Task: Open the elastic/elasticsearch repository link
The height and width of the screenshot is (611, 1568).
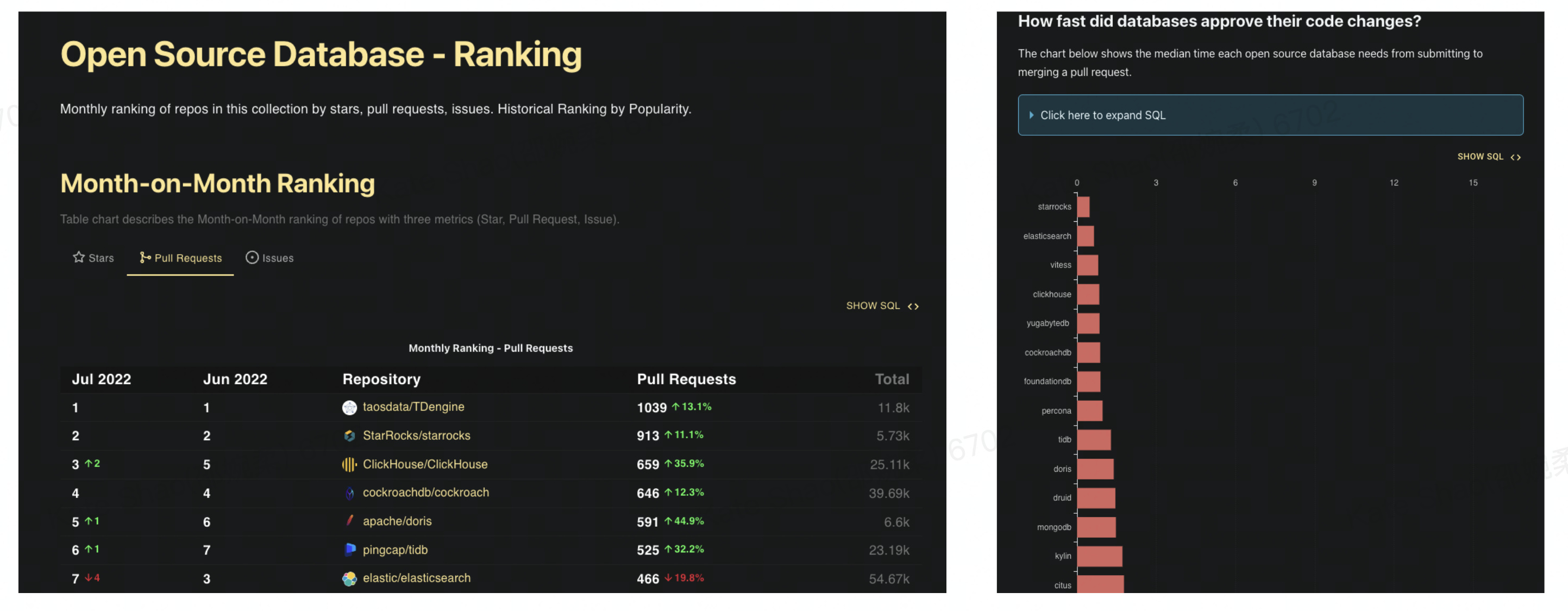Action: click(x=416, y=578)
